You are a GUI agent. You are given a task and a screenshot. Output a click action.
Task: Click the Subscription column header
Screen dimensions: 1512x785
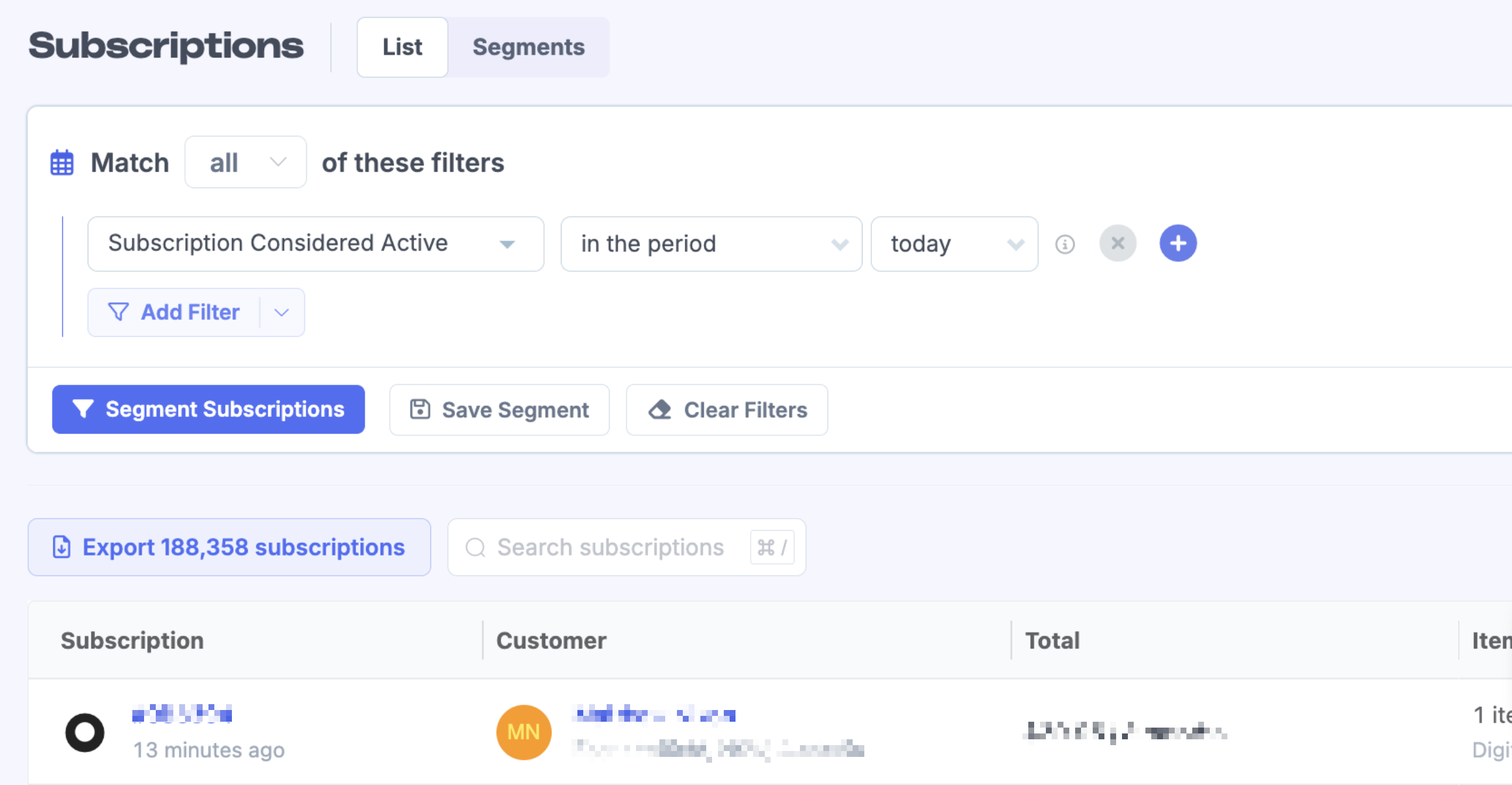tap(132, 640)
